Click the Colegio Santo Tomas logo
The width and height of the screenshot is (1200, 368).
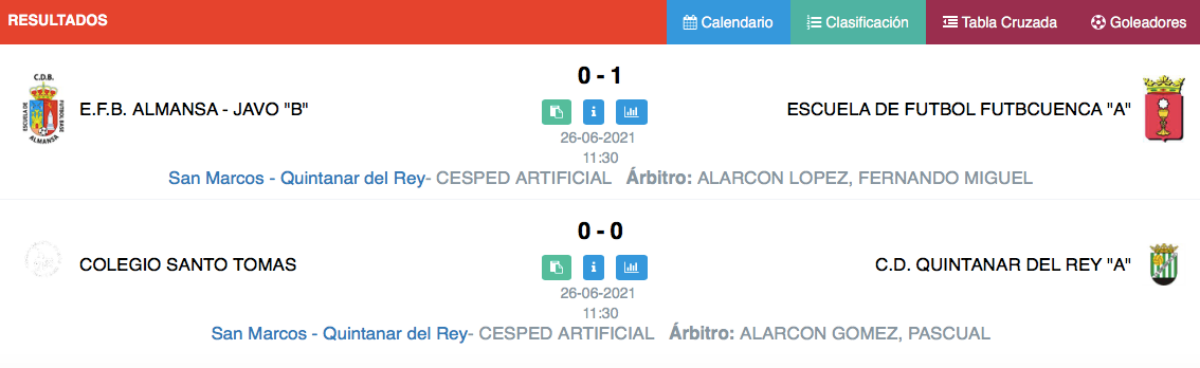43,259
